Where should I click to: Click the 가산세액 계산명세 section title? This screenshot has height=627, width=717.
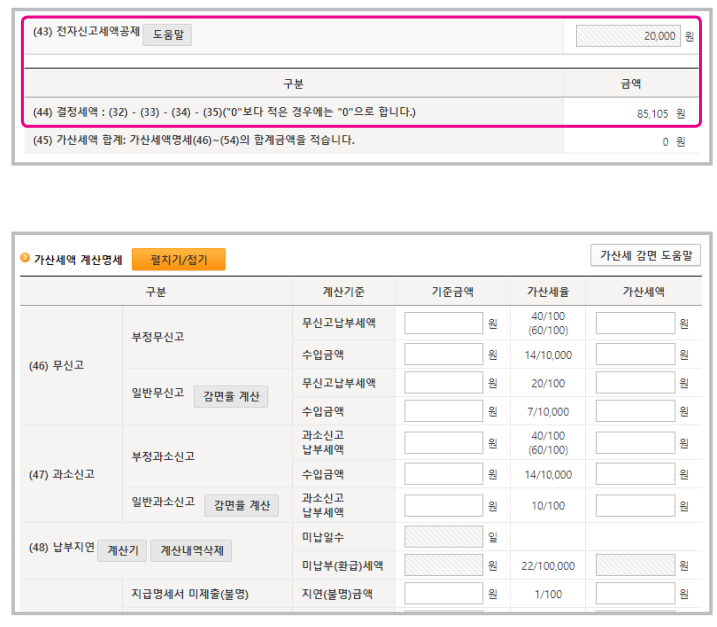78,260
